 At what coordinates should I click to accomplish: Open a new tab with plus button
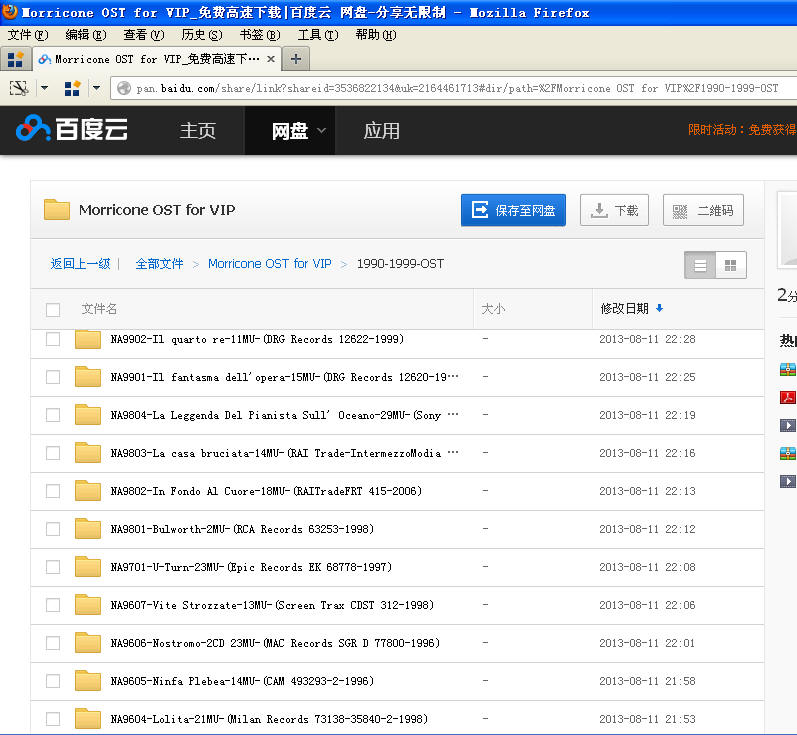296,59
